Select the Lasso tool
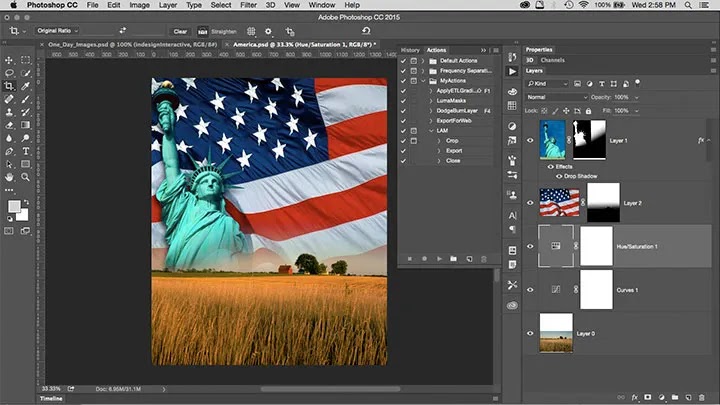The width and height of the screenshot is (720, 405). 9,73
